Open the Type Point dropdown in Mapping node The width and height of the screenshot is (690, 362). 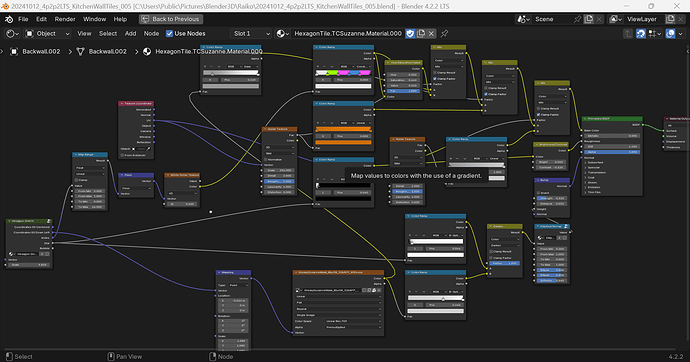tap(239, 285)
